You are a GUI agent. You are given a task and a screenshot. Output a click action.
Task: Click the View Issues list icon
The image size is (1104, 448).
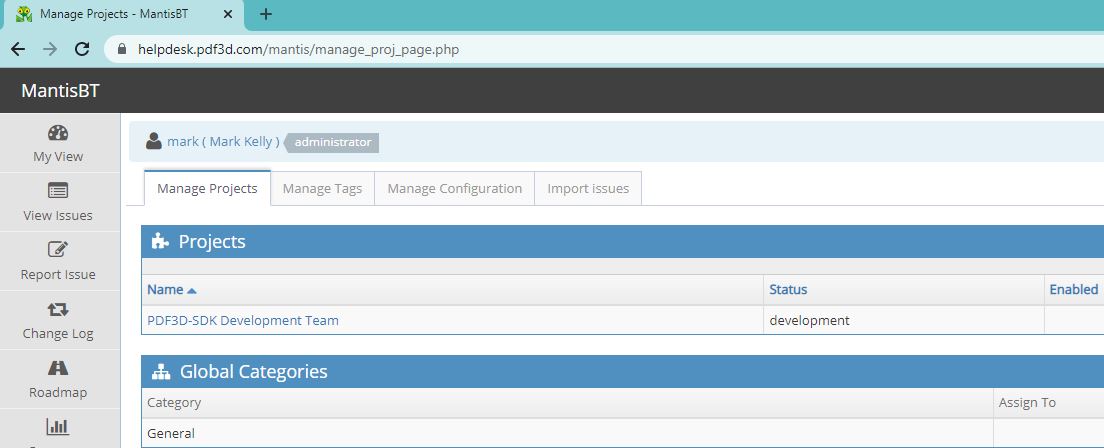point(58,191)
